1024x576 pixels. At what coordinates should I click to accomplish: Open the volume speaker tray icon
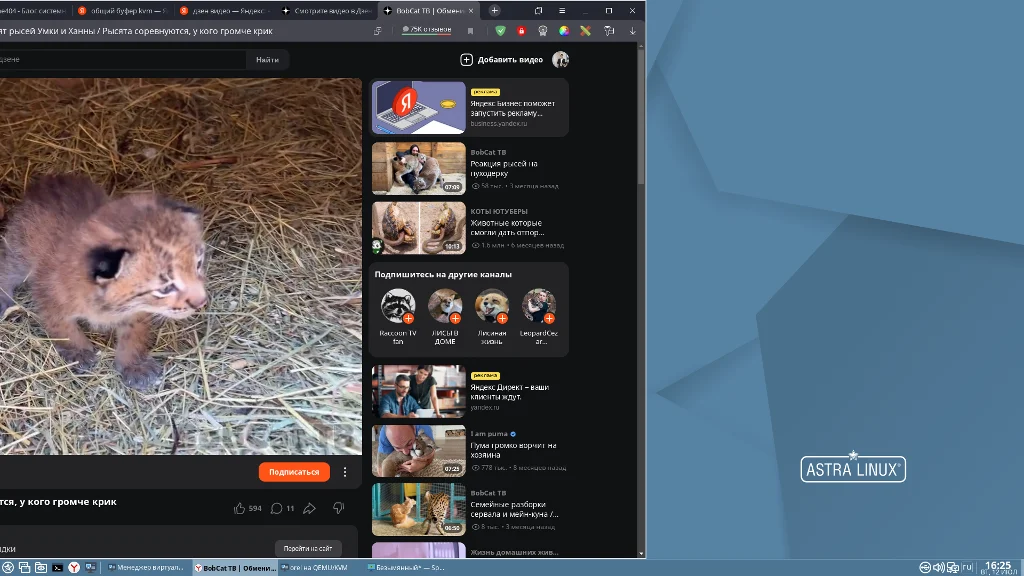pyautogui.click(x=939, y=568)
